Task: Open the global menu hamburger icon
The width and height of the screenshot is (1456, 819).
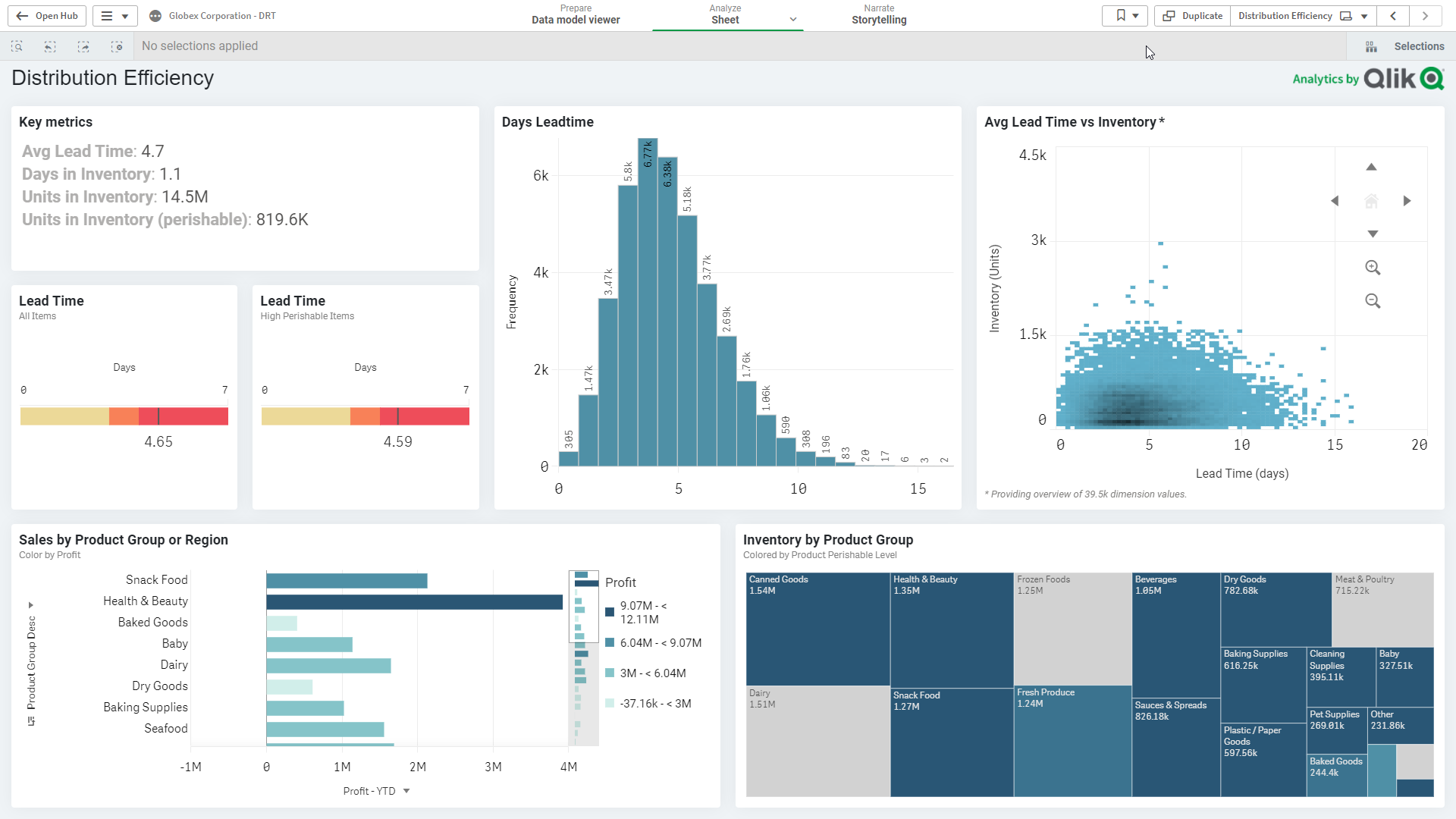Action: (105, 16)
